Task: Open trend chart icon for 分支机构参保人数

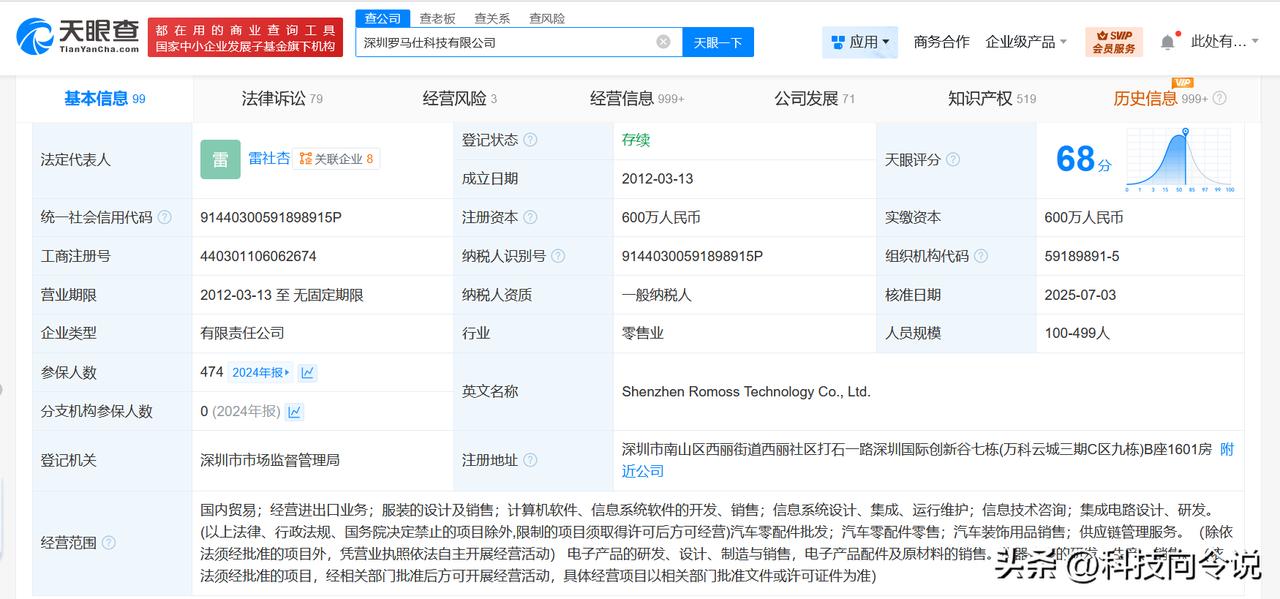Action: [x=294, y=412]
